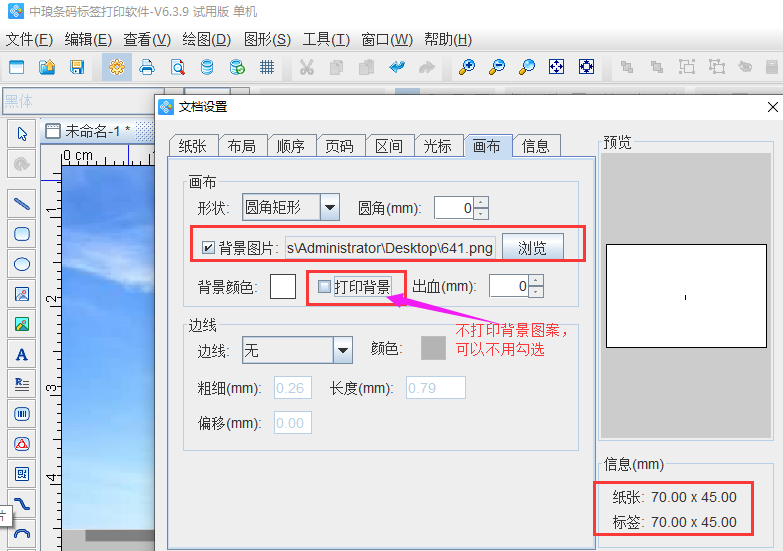
Task: Click the Cut scissors icon
Action: point(307,66)
